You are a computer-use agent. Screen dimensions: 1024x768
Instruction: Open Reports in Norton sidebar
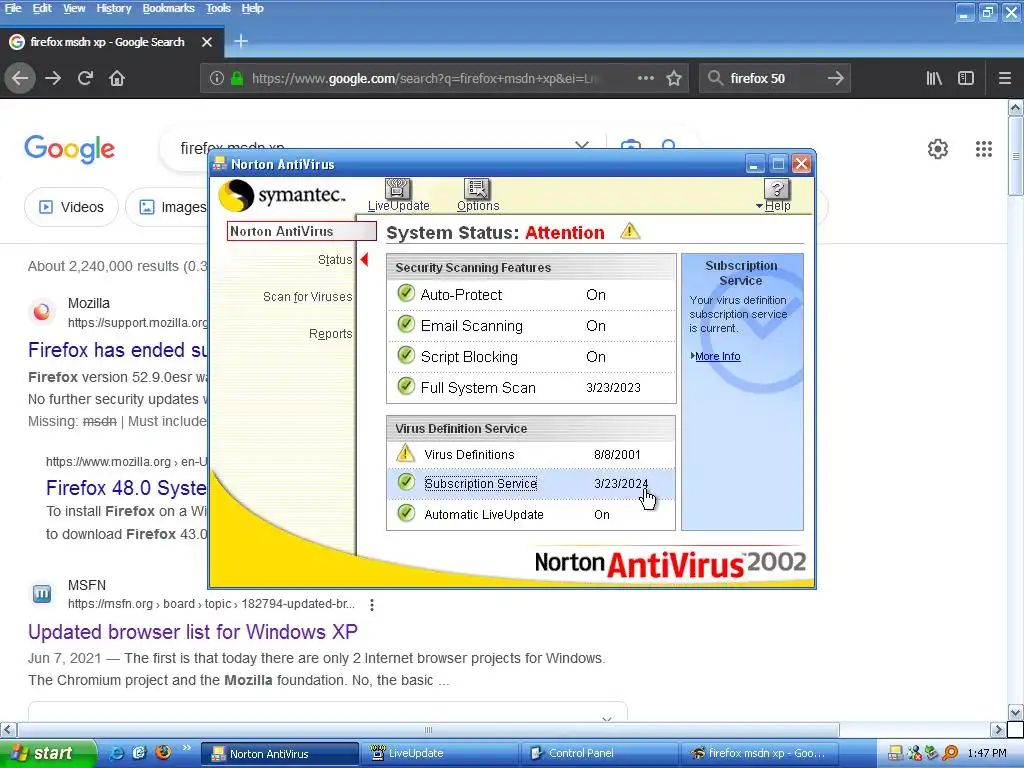pyautogui.click(x=330, y=334)
